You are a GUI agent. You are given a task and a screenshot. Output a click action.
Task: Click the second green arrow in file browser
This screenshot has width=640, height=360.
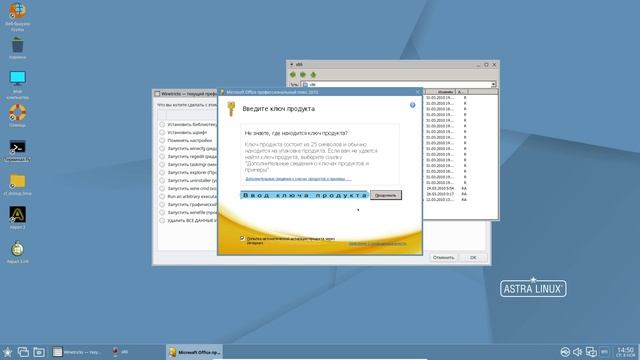coord(303,75)
